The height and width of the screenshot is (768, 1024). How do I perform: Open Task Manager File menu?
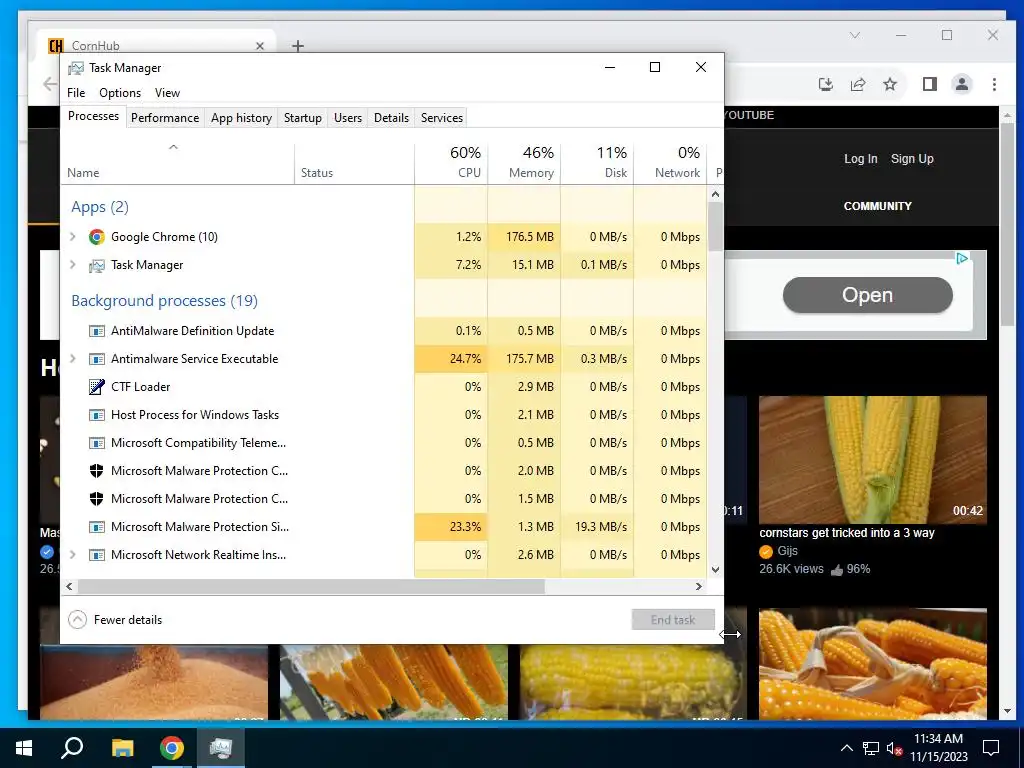click(x=76, y=93)
